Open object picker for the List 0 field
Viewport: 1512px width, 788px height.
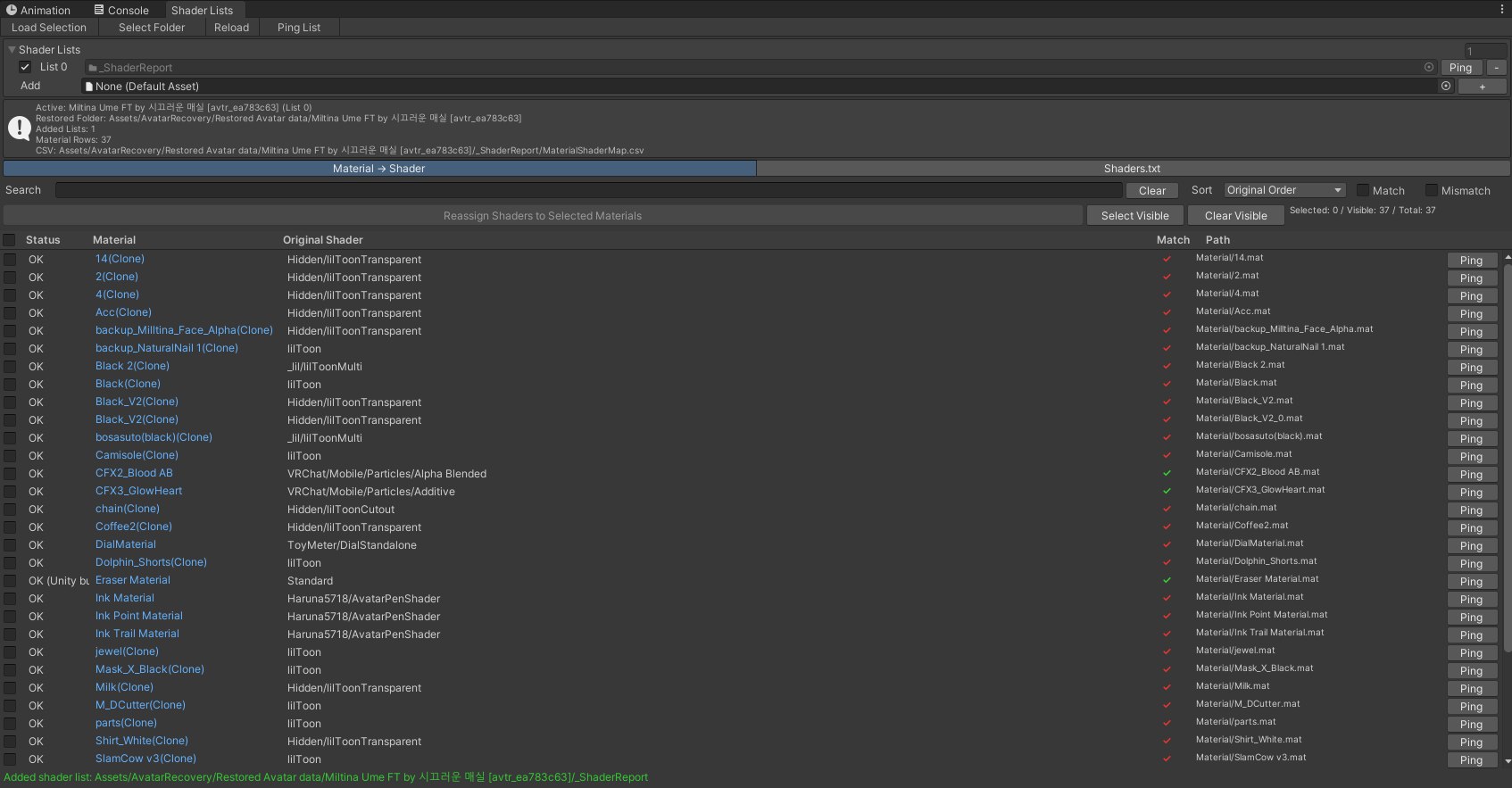pos(1429,67)
